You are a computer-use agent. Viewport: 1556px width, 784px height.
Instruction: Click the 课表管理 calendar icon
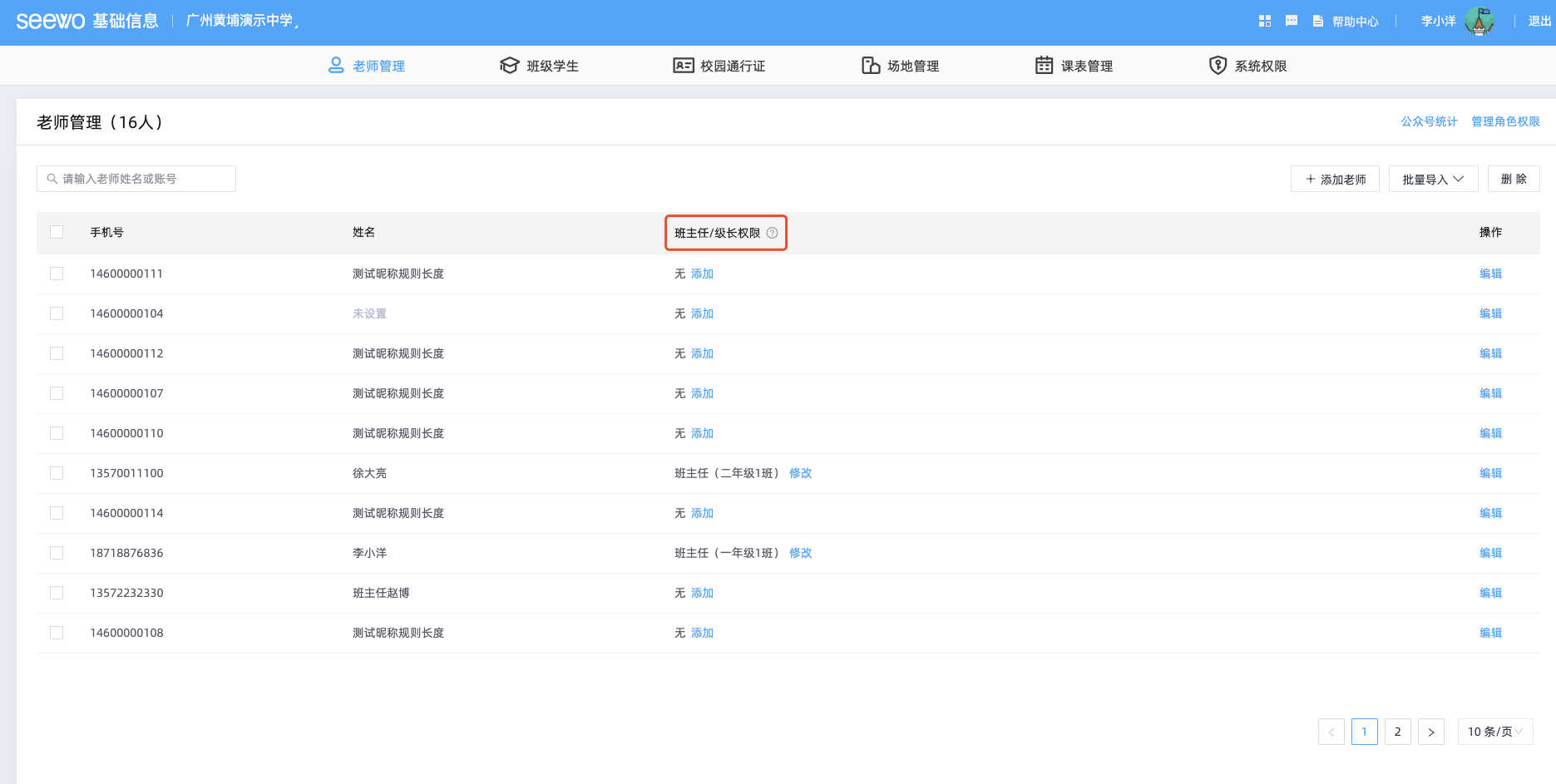pyautogui.click(x=1044, y=66)
